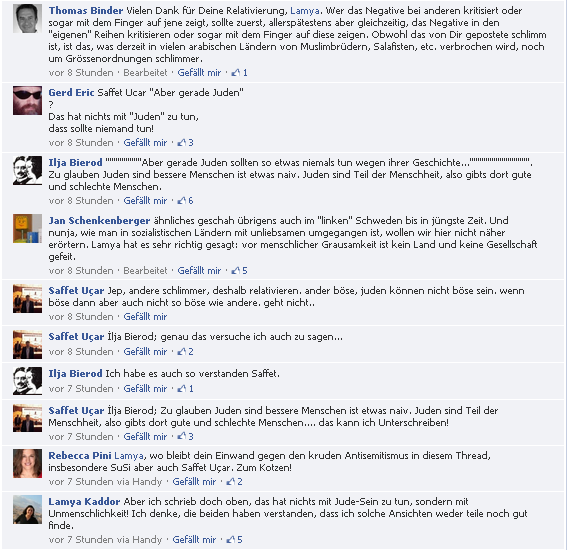
Task: Click thumbs-up count on Gerd Eric's comment
Action: 191,143
